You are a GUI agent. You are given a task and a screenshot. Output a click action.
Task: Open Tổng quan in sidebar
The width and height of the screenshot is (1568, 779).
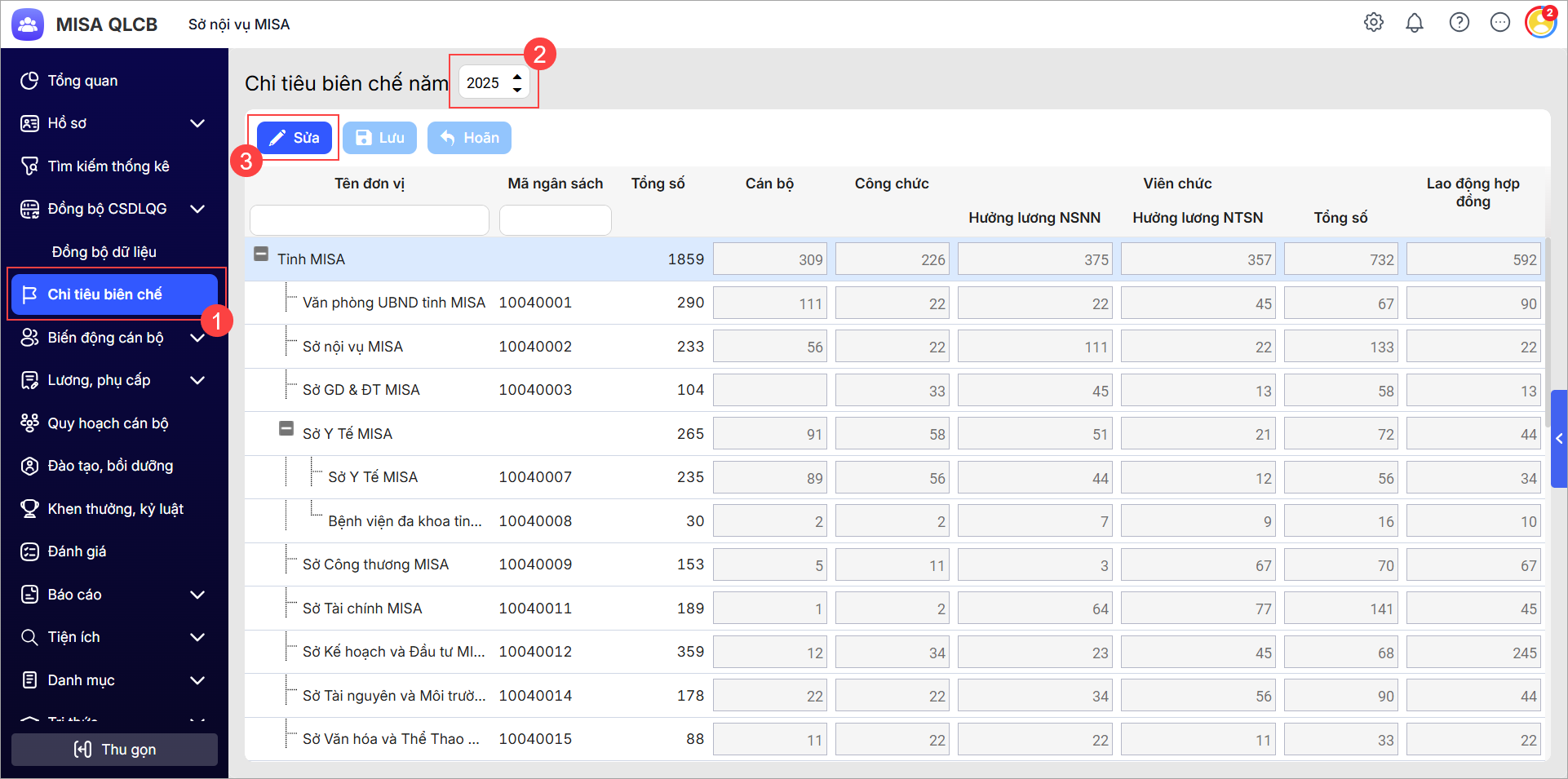pyautogui.click(x=82, y=81)
